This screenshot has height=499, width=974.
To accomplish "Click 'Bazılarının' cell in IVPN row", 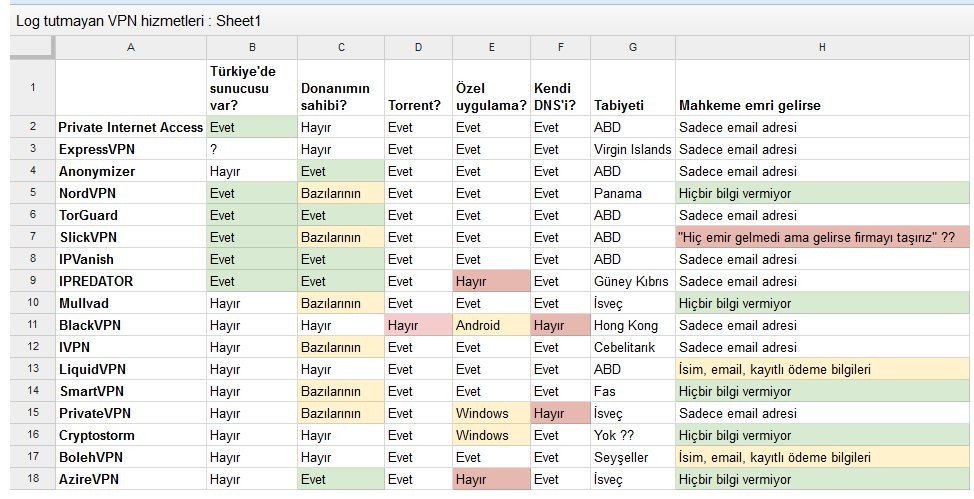I will pyautogui.click(x=340, y=347).
